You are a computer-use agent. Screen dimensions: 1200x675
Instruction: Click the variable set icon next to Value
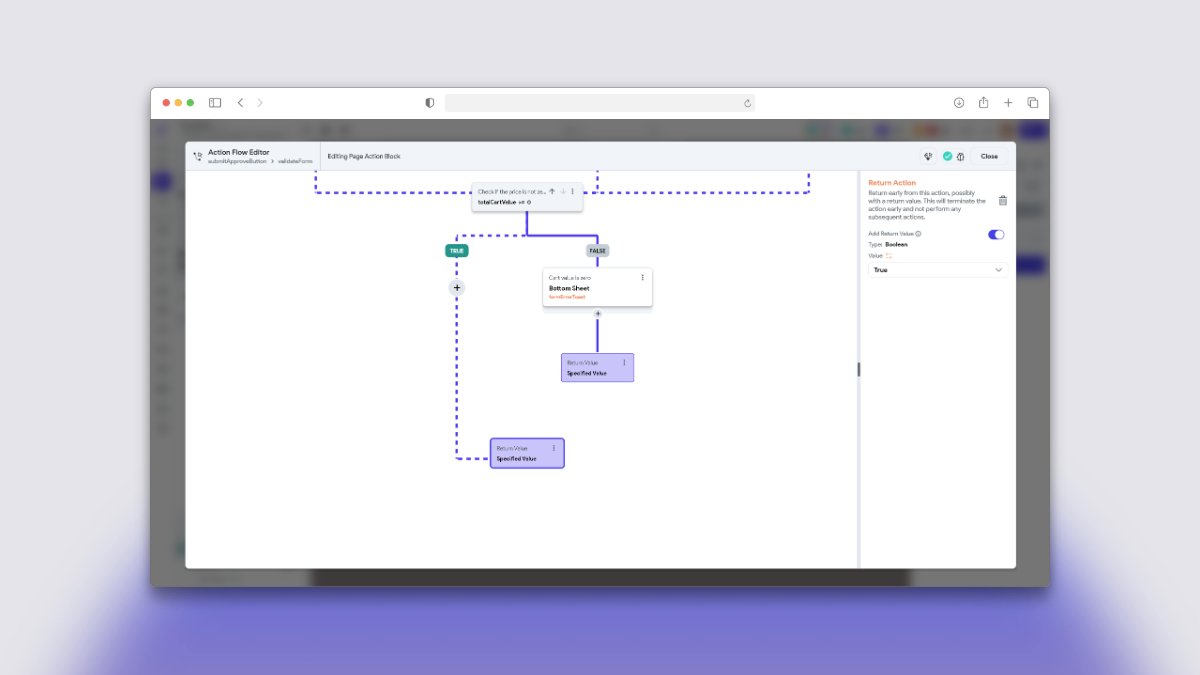(889, 256)
